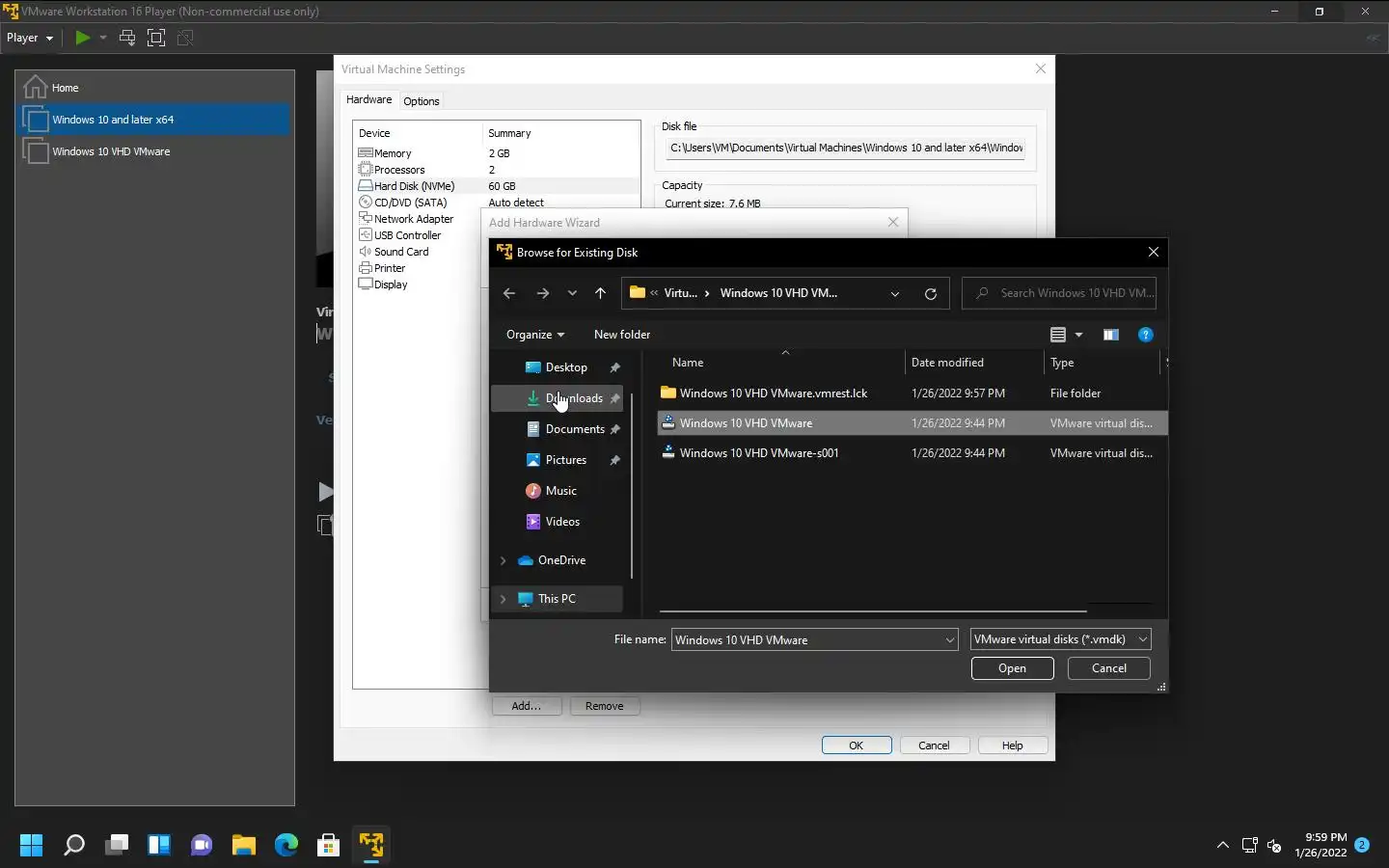Click the Unity mode toolbar icon
Viewport: 1389px width, 868px height.
click(x=185, y=38)
